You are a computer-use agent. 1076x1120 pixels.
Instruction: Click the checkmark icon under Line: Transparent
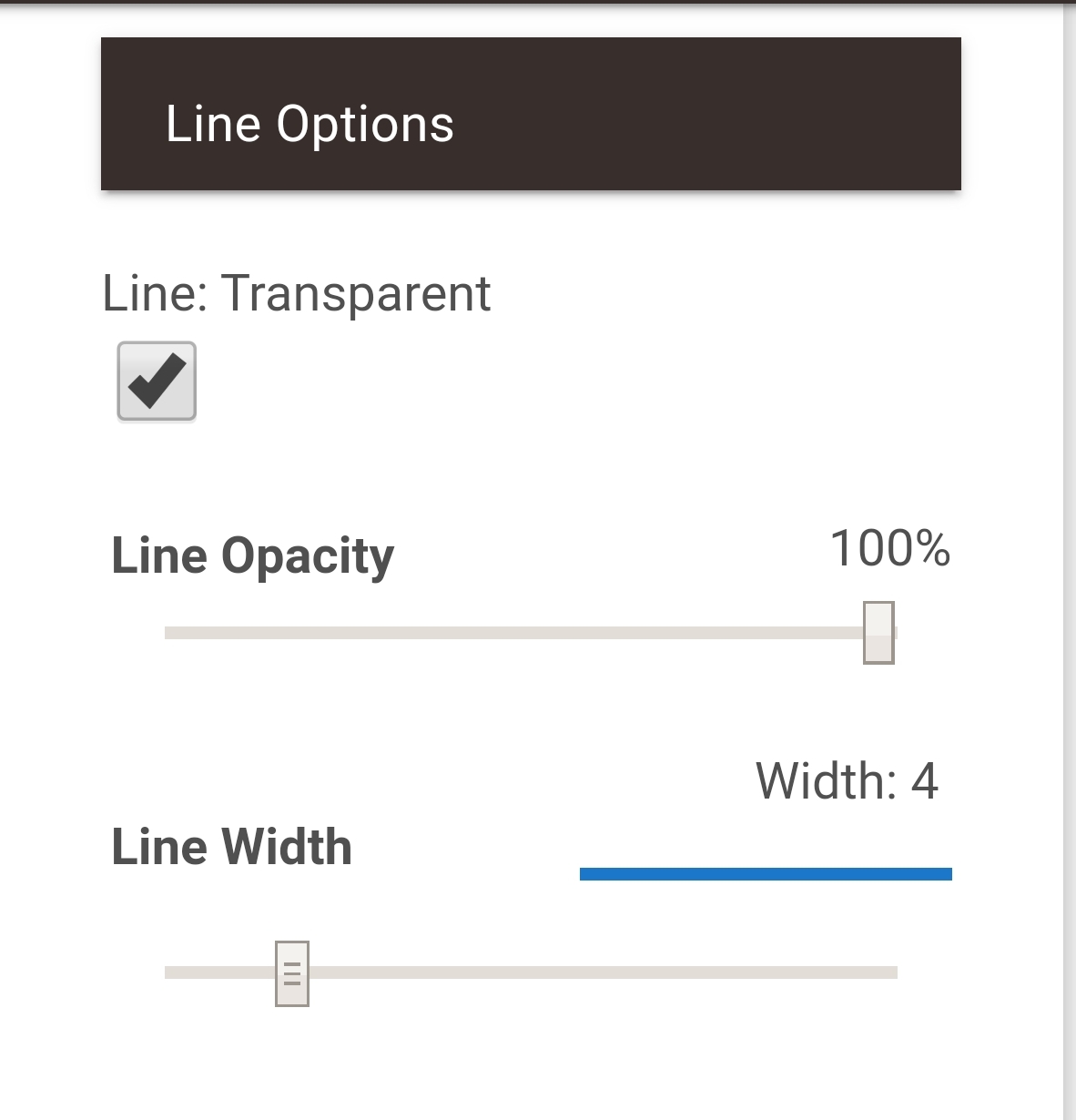(x=157, y=380)
